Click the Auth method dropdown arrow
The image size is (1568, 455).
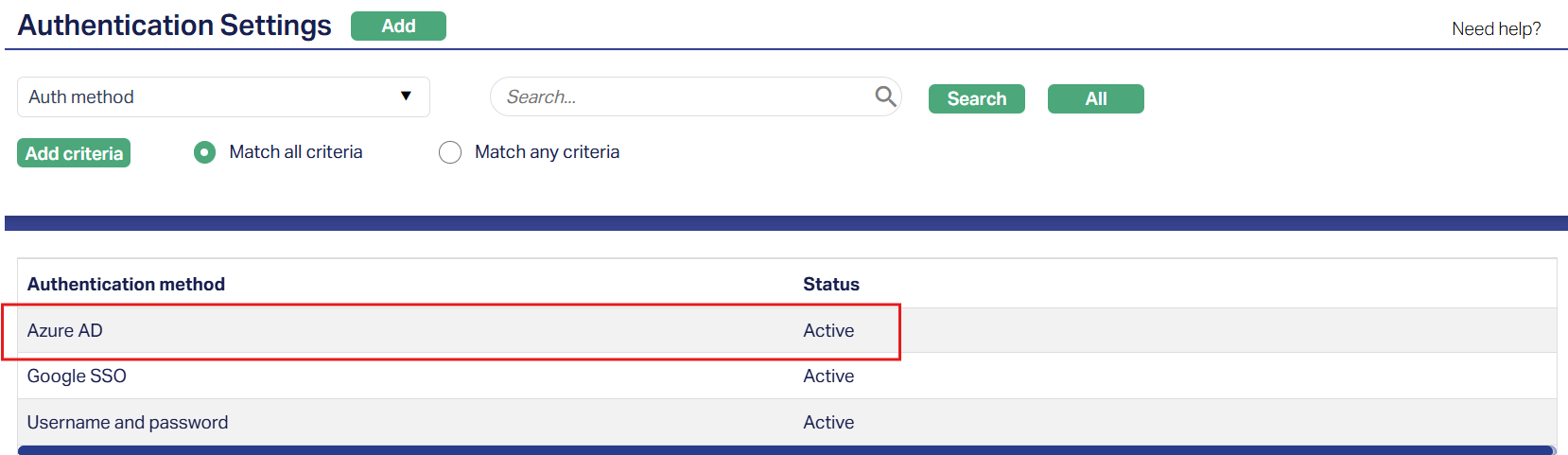click(x=406, y=96)
